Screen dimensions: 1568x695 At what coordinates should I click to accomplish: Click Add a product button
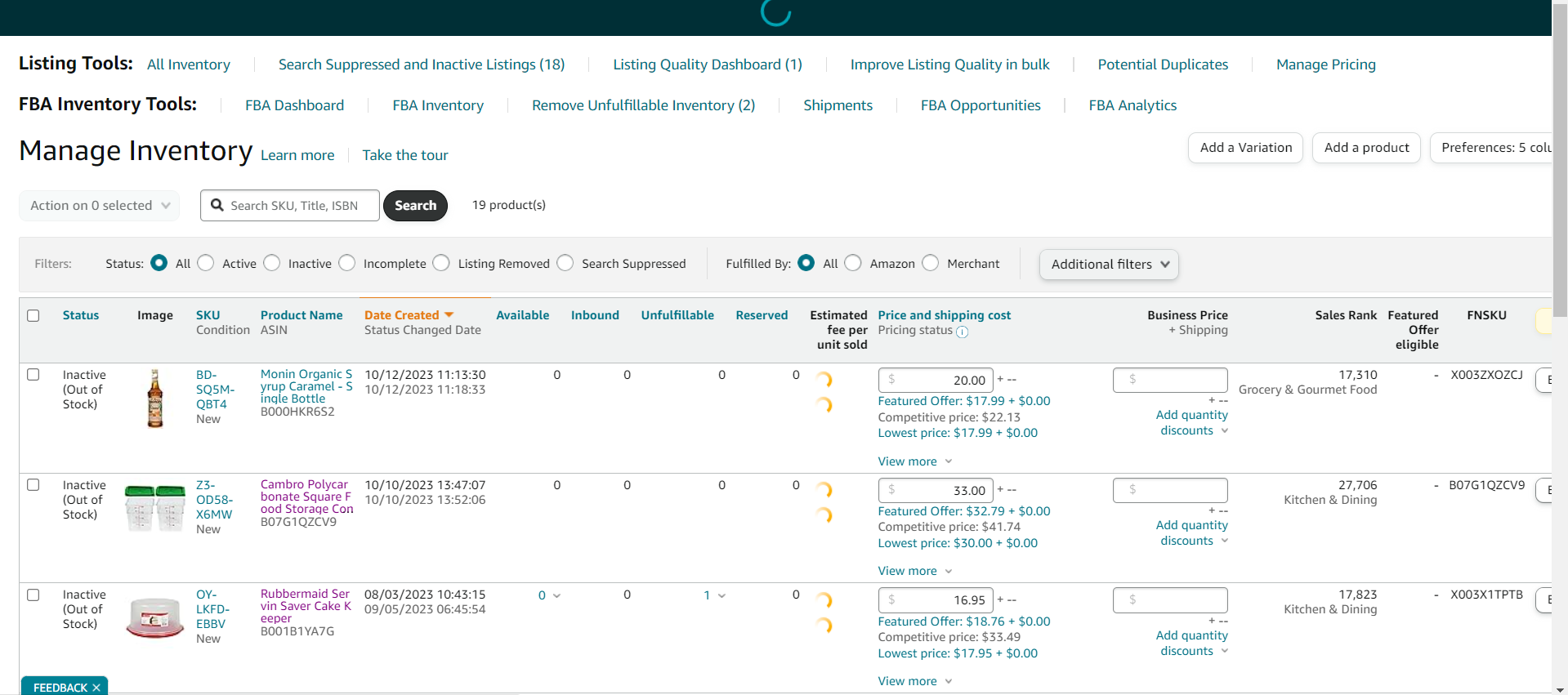pyautogui.click(x=1367, y=148)
